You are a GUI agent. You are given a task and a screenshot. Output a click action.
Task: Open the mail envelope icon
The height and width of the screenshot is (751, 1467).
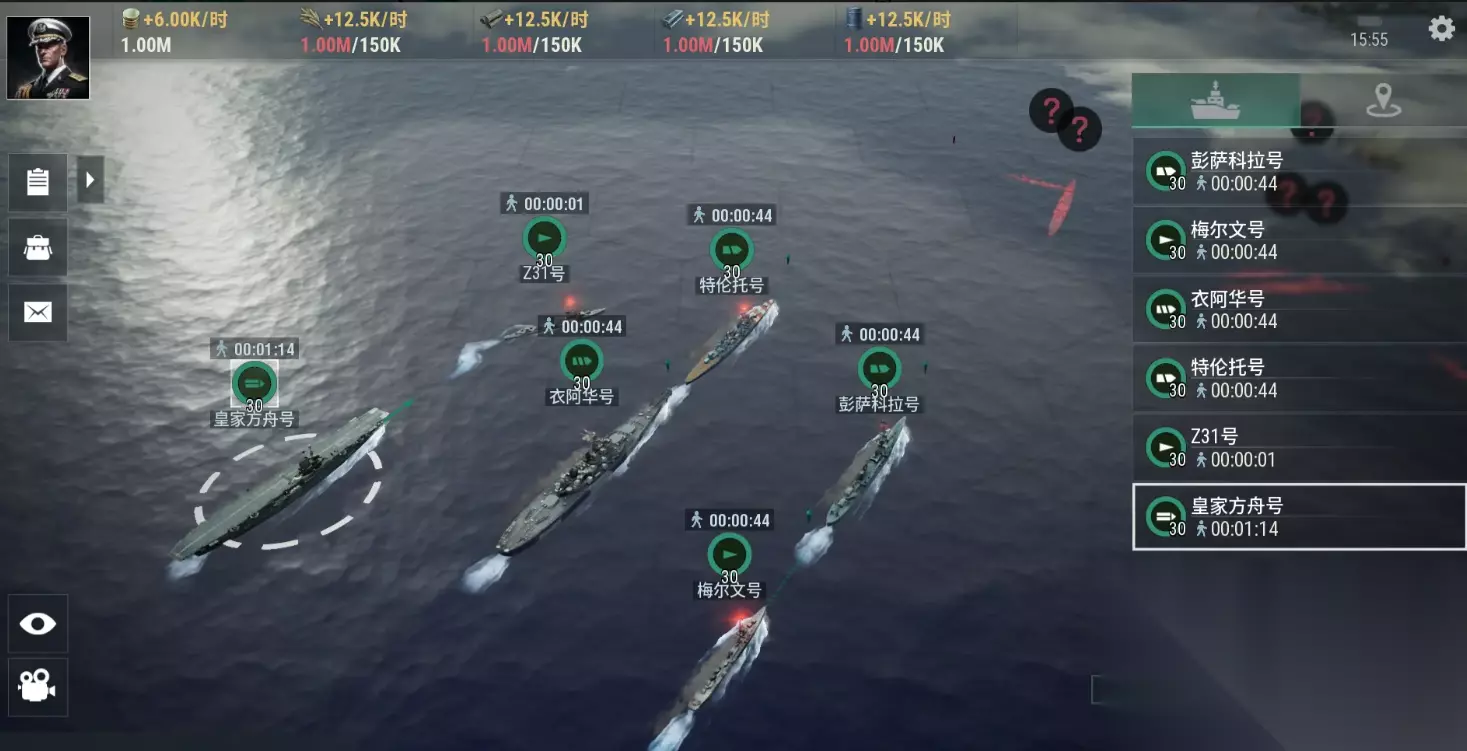click(38, 313)
